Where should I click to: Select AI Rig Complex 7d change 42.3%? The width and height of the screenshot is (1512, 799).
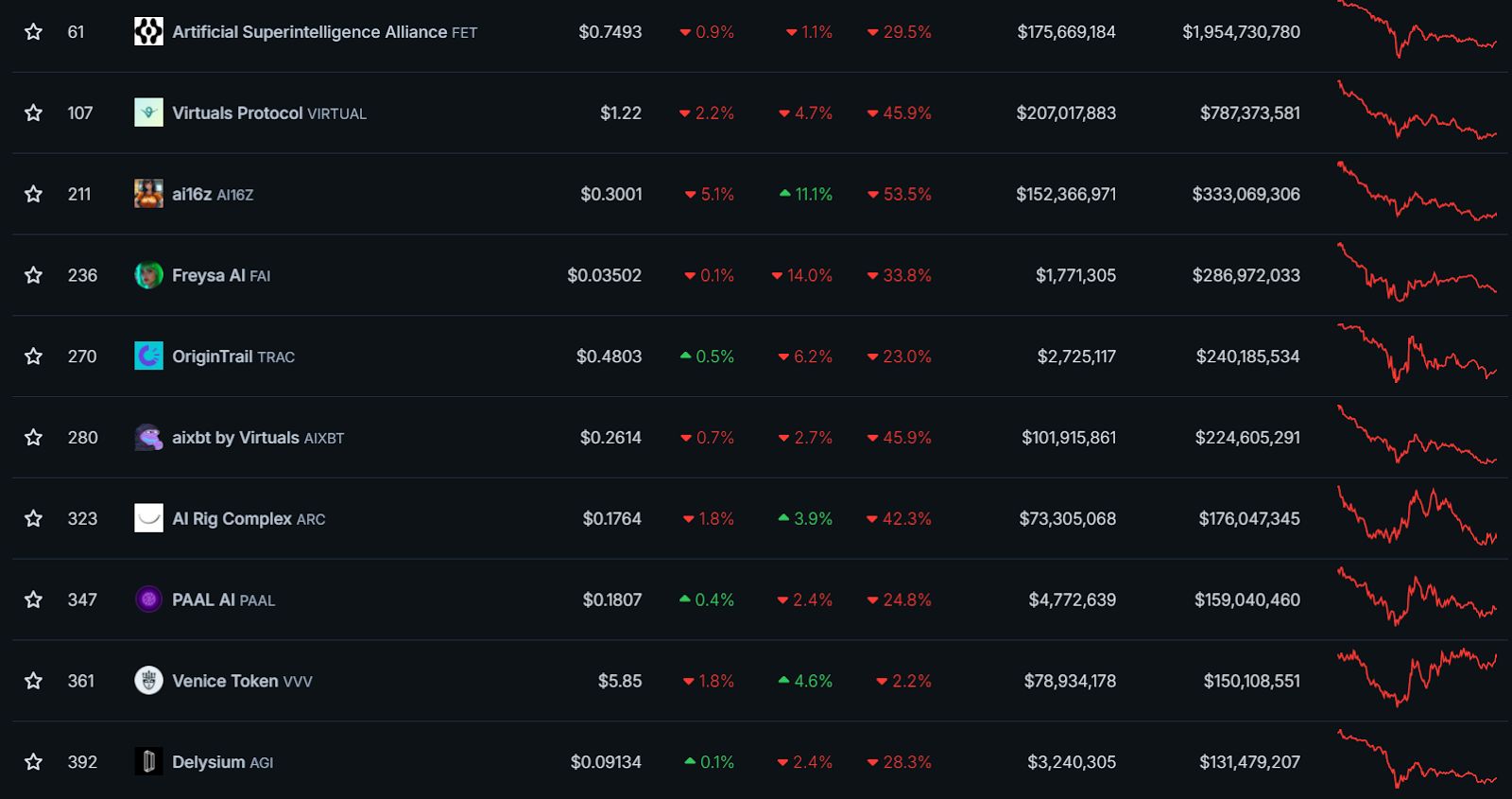point(899,519)
